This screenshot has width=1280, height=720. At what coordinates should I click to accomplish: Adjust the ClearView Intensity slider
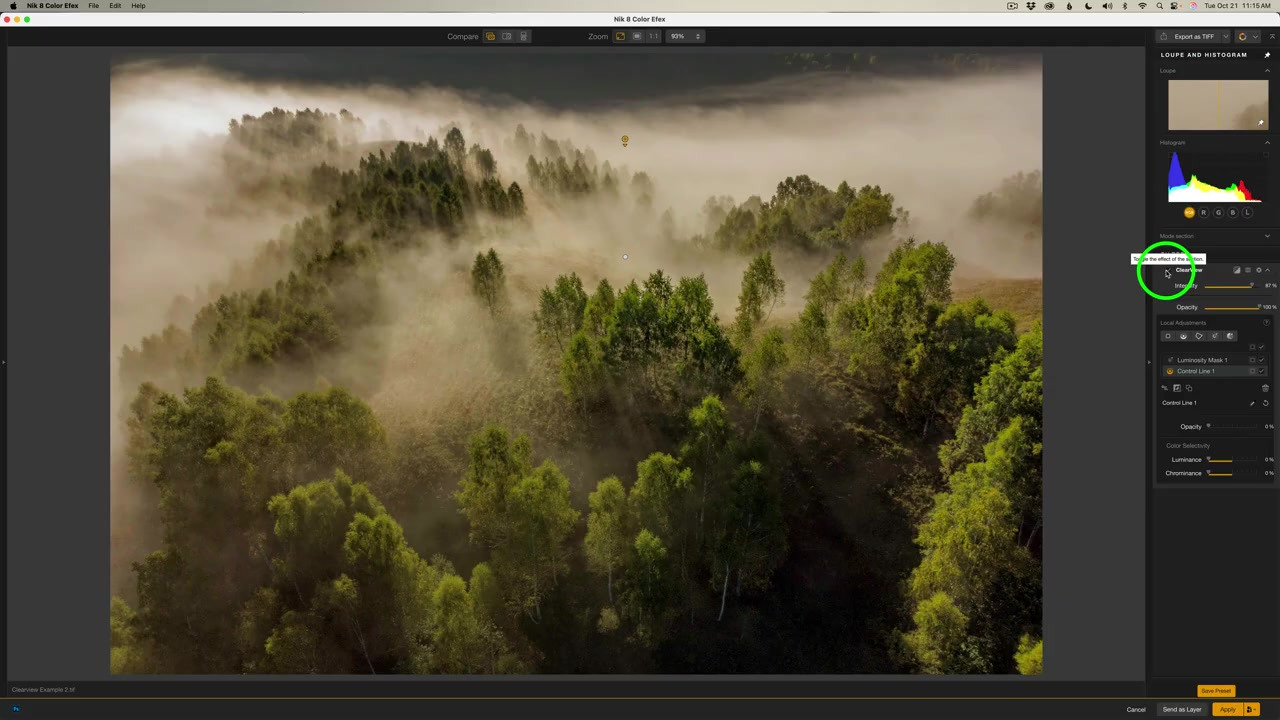tap(1232, 286)
